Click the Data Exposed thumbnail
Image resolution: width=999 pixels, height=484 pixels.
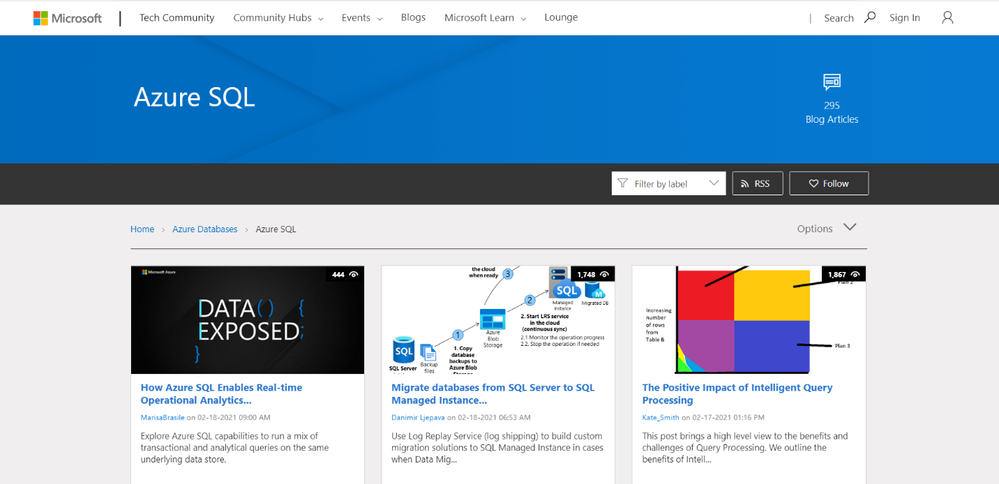tap(248, 320)
